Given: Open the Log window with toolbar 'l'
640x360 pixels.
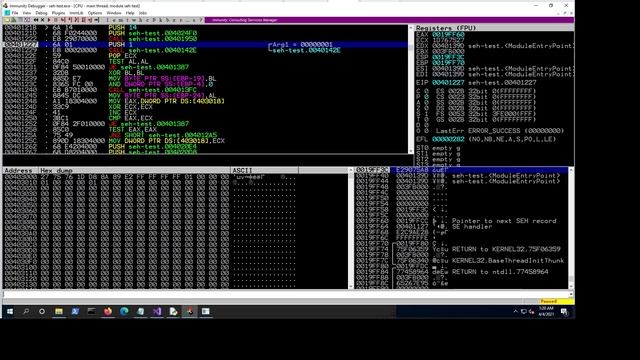Looking at the screenshot, I should (x=107, y=20).
